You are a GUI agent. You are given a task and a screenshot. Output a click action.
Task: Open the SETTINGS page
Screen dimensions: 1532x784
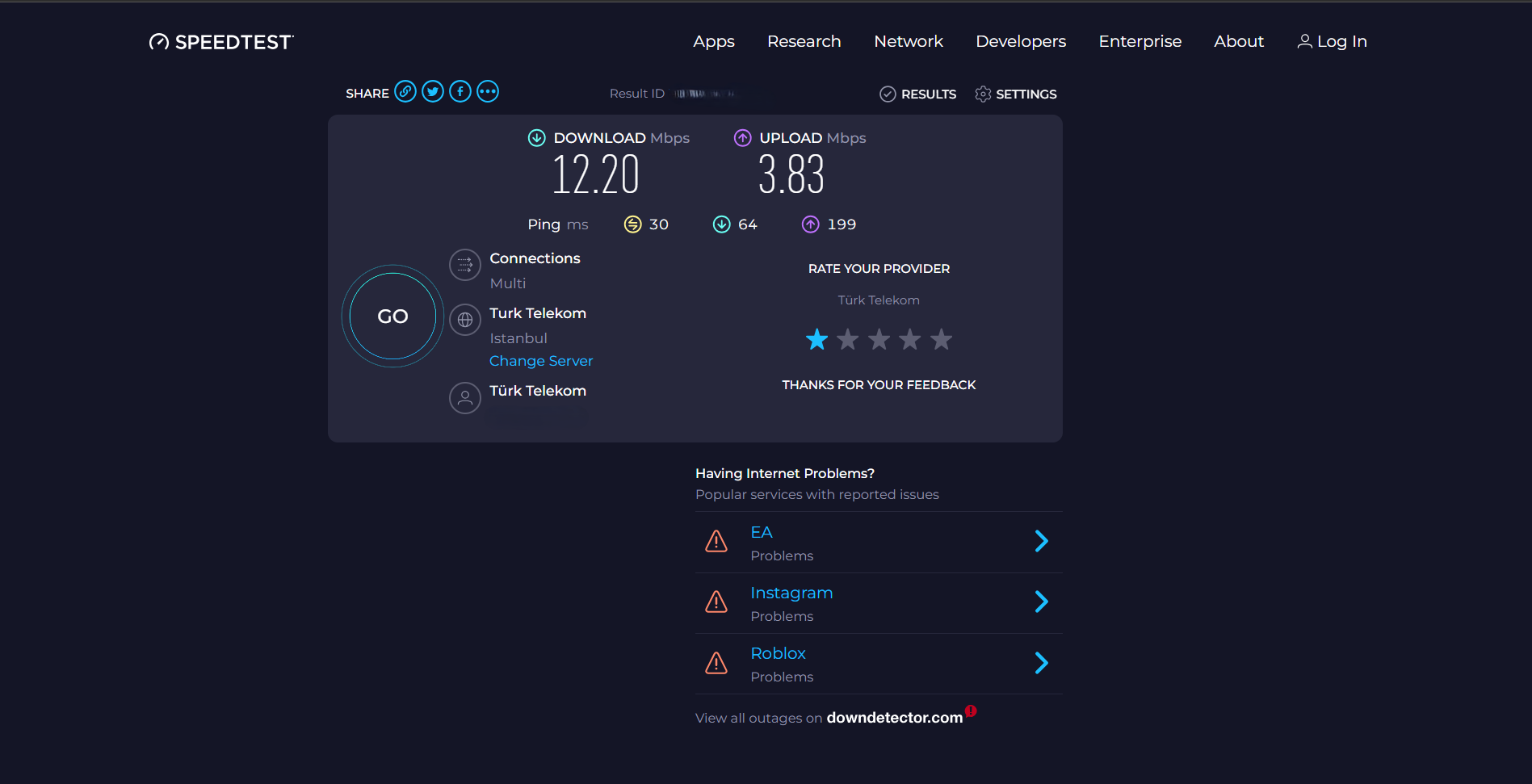point(1026,94)
